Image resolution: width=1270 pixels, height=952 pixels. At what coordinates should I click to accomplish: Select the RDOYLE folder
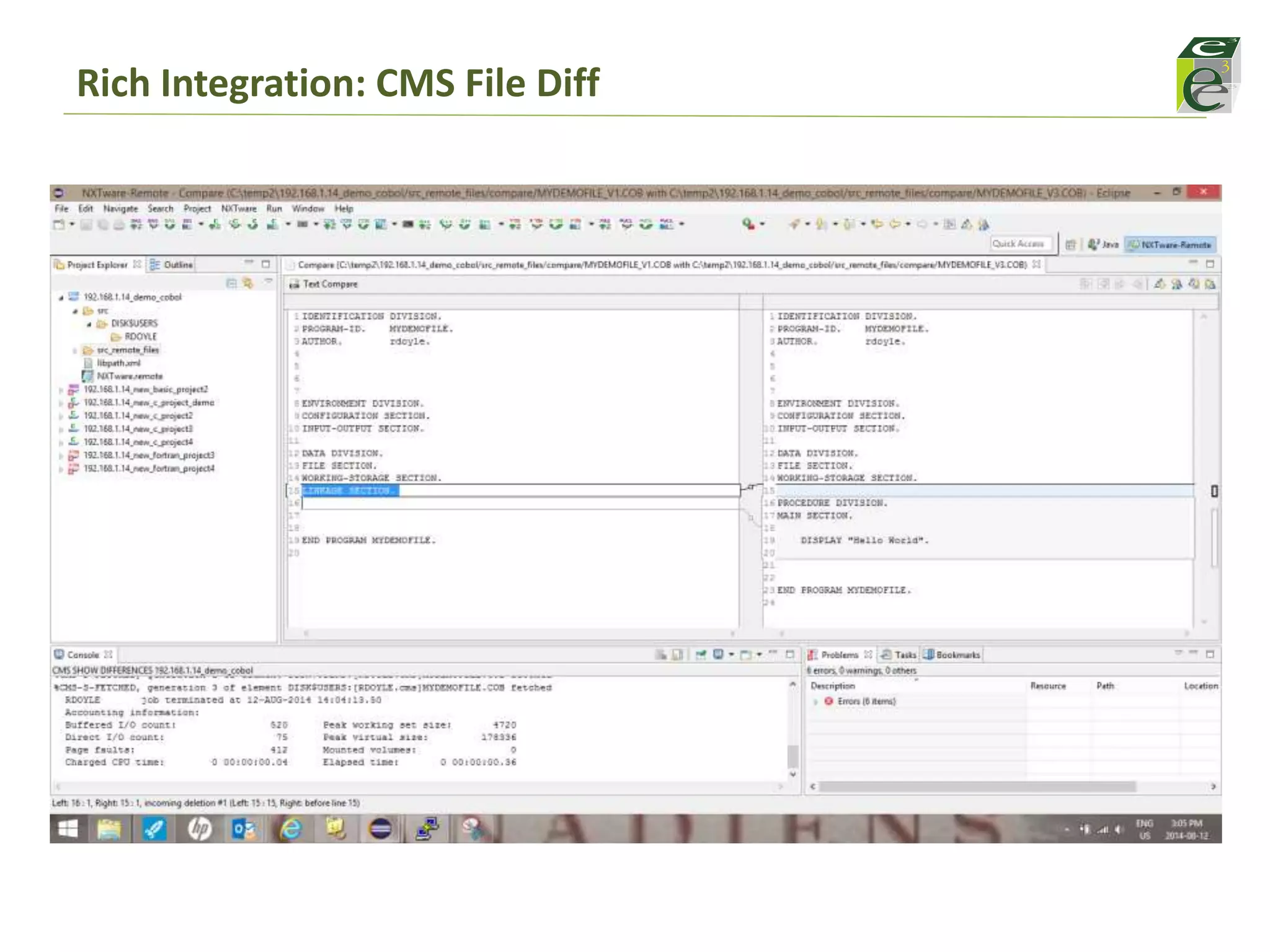[134, 337]
